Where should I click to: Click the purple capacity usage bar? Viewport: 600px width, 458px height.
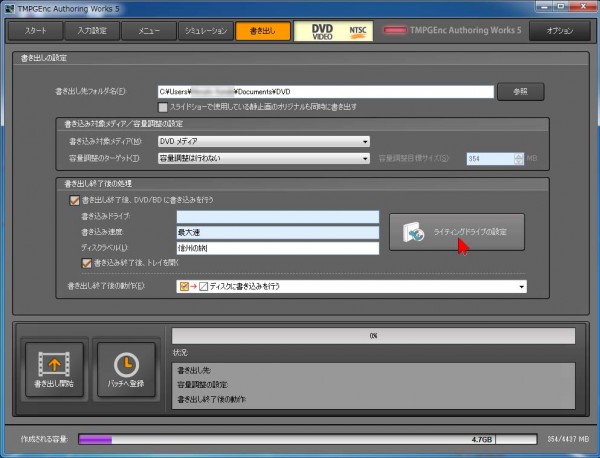pyautogui.click(x=95, y=438)
